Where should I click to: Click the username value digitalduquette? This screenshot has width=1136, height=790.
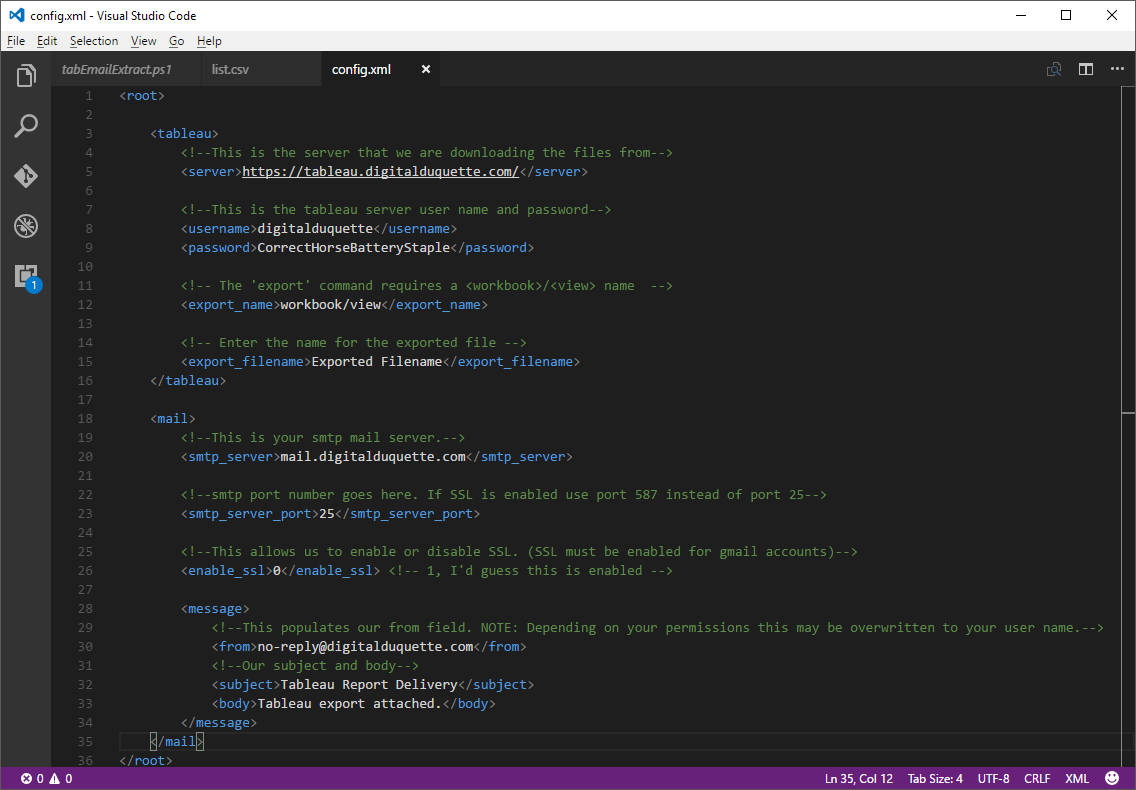[315, 228]
